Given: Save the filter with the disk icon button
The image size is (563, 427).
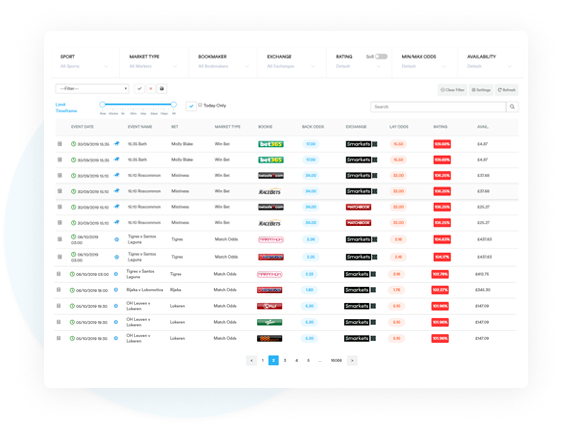Looking at the screenshot, I should pyautogui.click(x=162, y=89).
